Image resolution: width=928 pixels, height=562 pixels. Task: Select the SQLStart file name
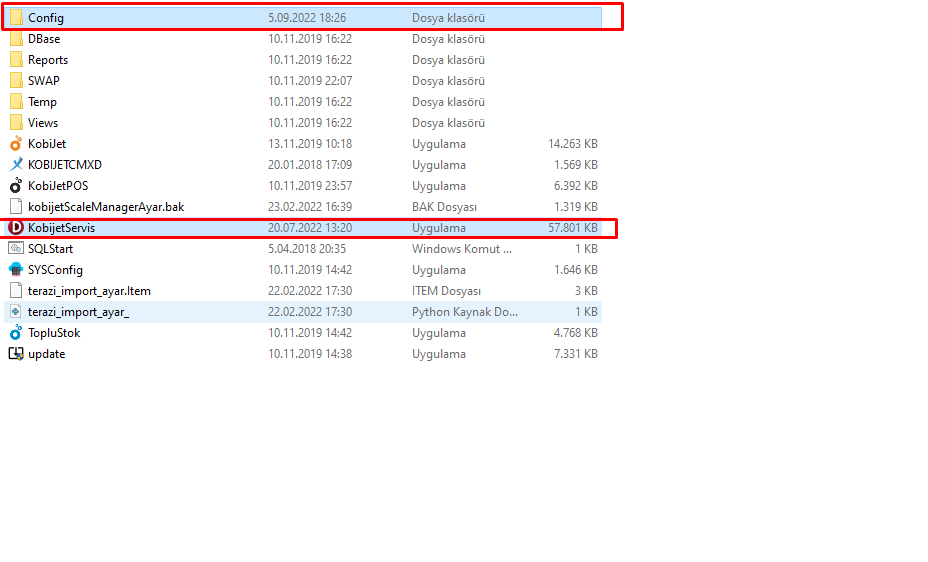click(51, 249)
